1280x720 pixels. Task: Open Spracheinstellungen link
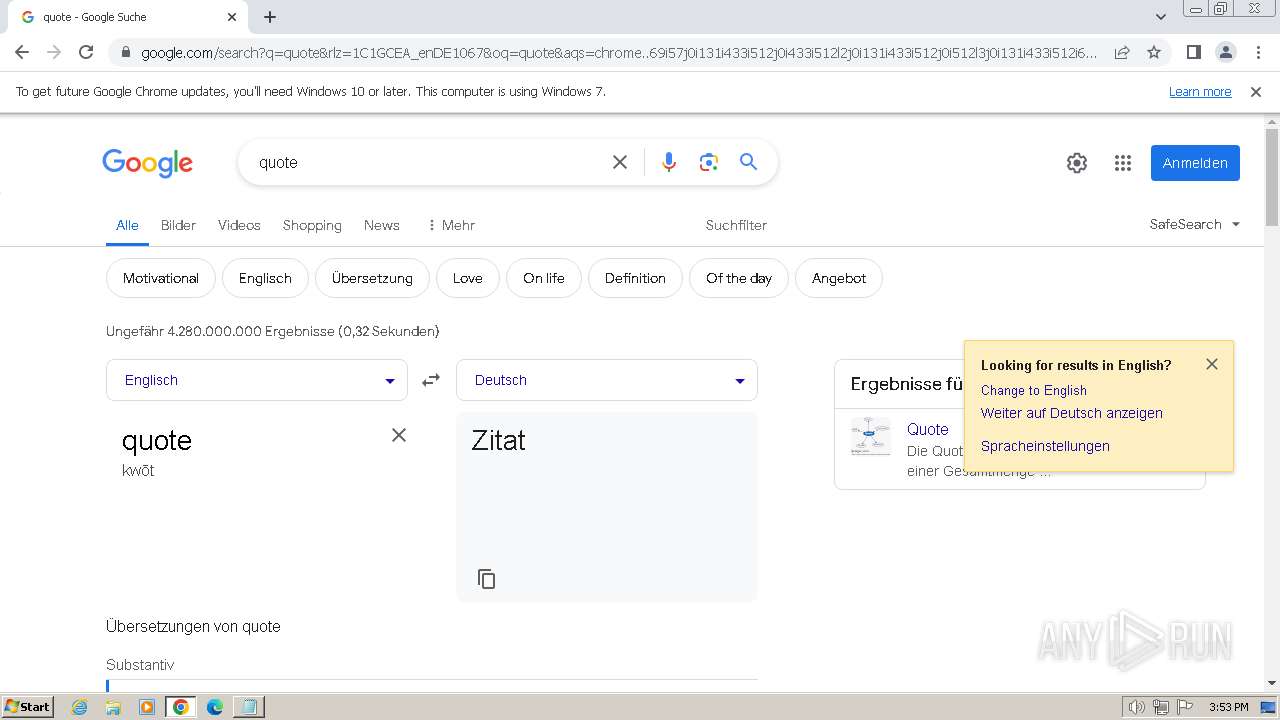click(x=1045, y=446)
